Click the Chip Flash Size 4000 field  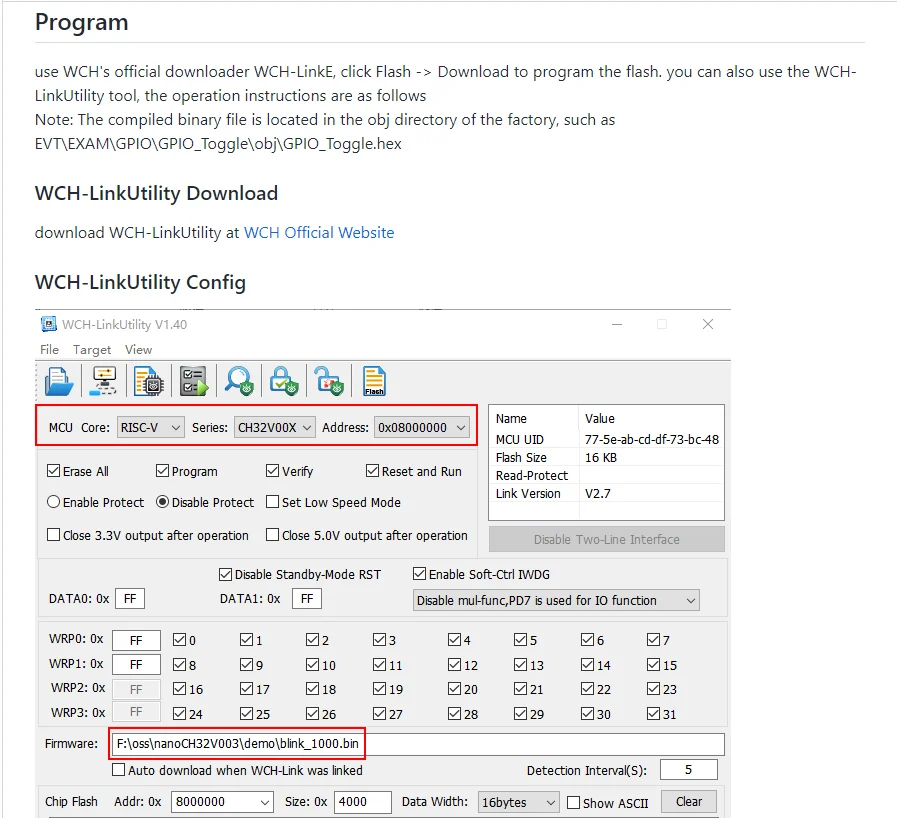click(x=363, y=802)
